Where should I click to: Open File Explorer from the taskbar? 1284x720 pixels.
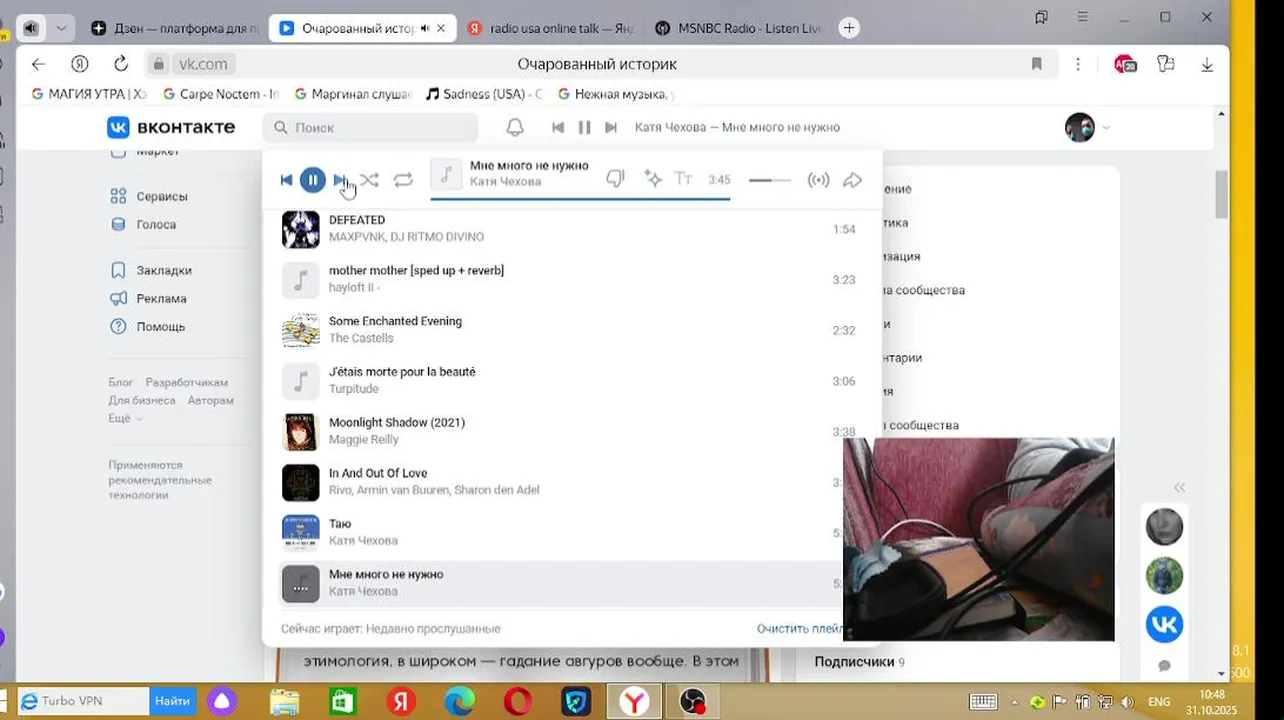(285, 702)
